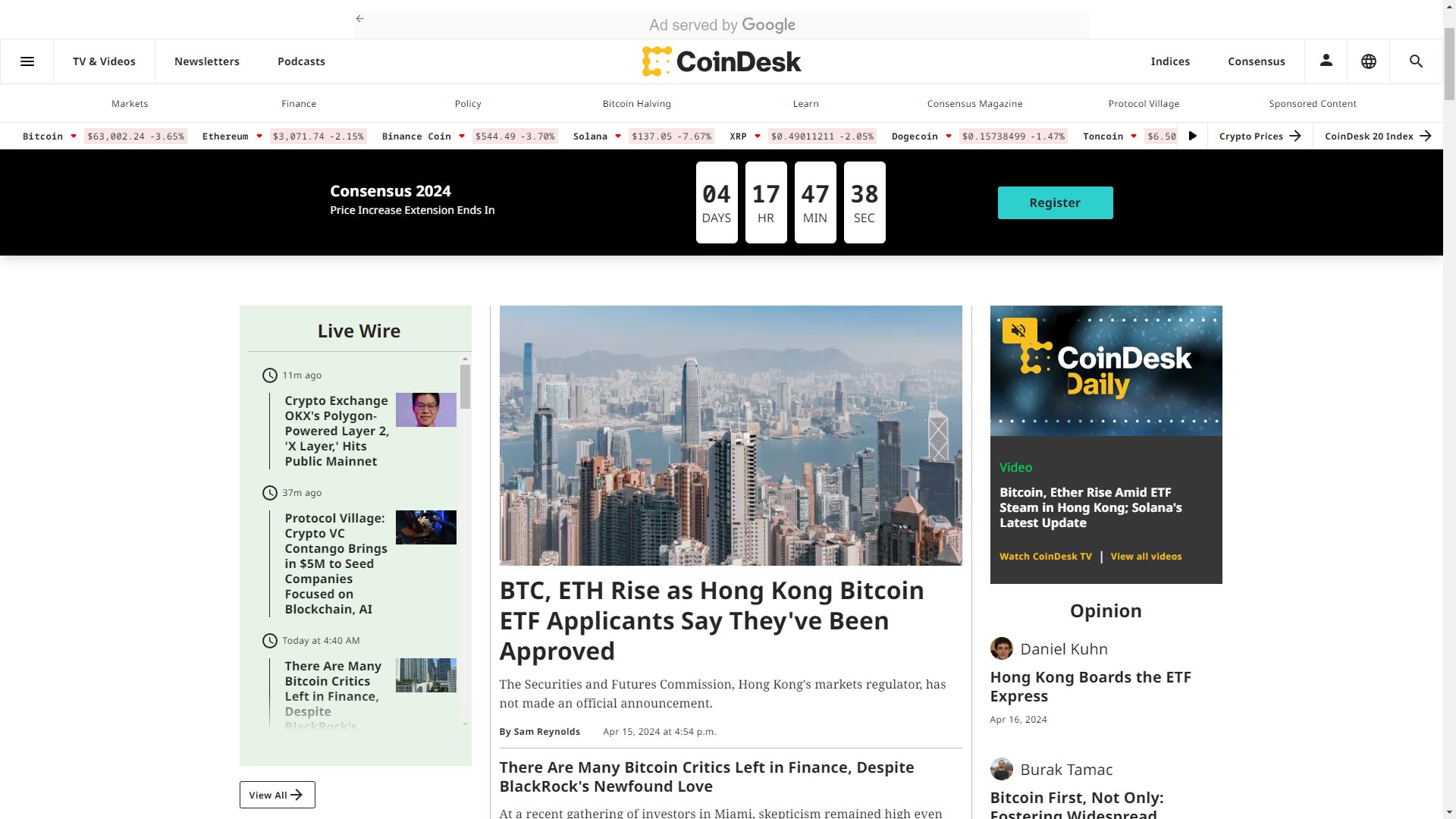Click the View All button
This screenshot has height=819, width=1456.
[x=277, y=795]
